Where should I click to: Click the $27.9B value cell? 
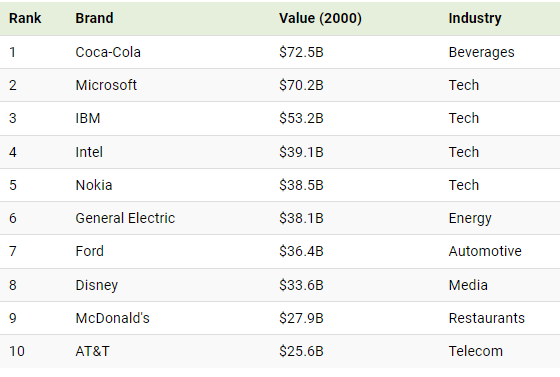coord(301,318)
